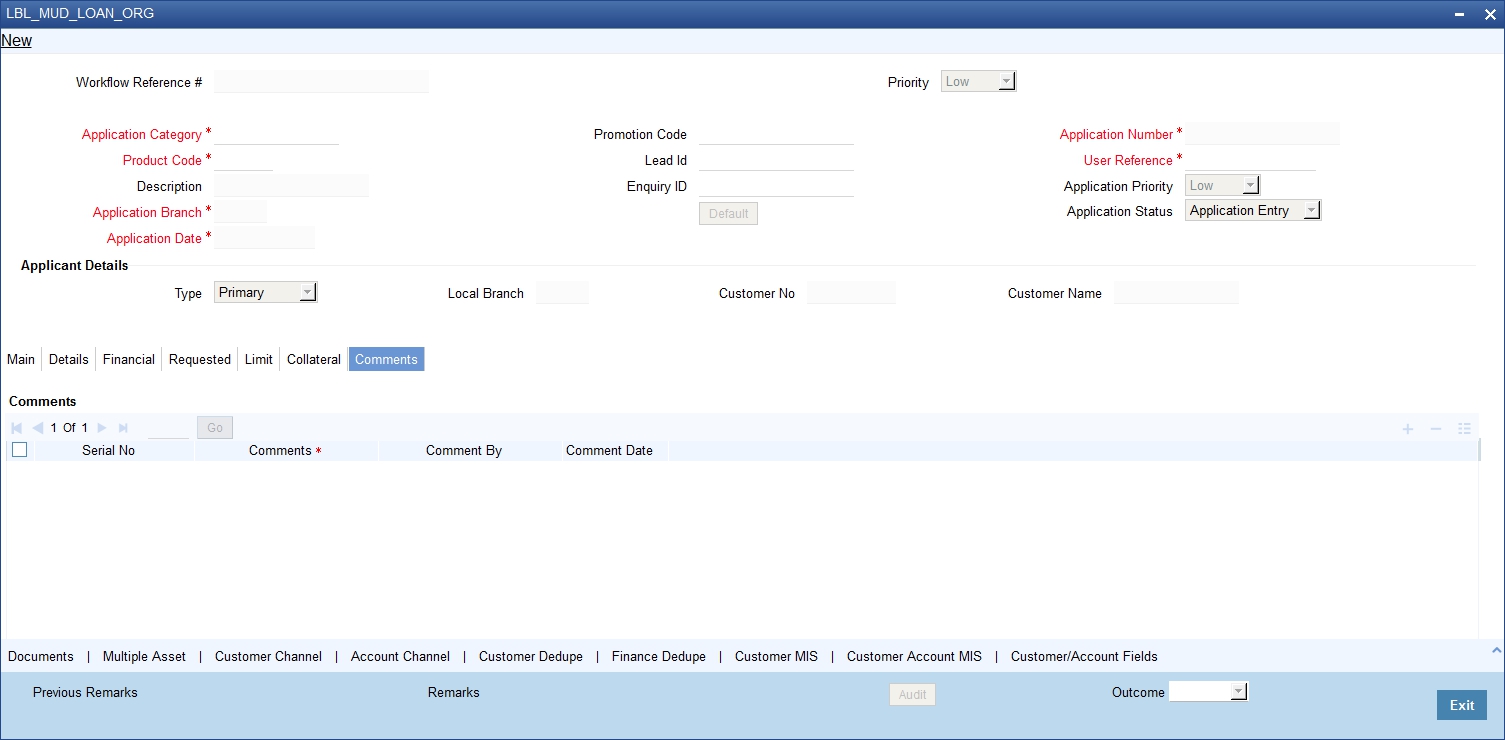Open single record view of Comments grid
Viewport: 1505px width, 740px height.
coord(1464,428)
